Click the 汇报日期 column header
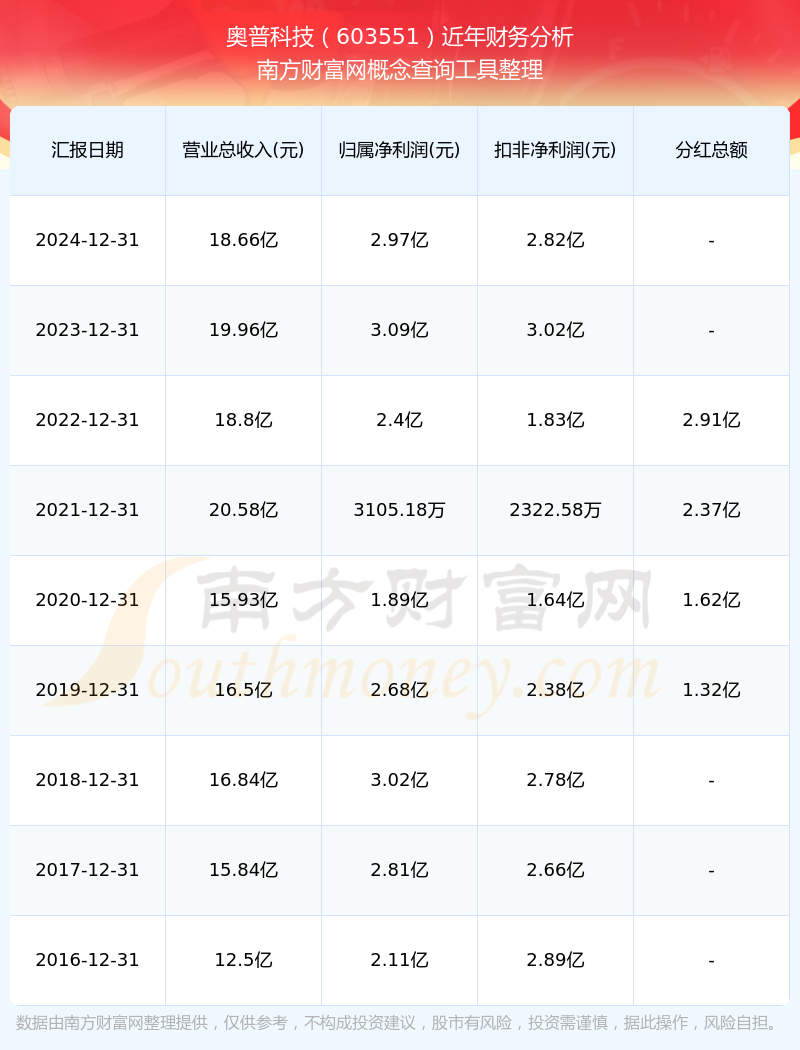This screenshot has height=1050, width=800. [87, 150]
